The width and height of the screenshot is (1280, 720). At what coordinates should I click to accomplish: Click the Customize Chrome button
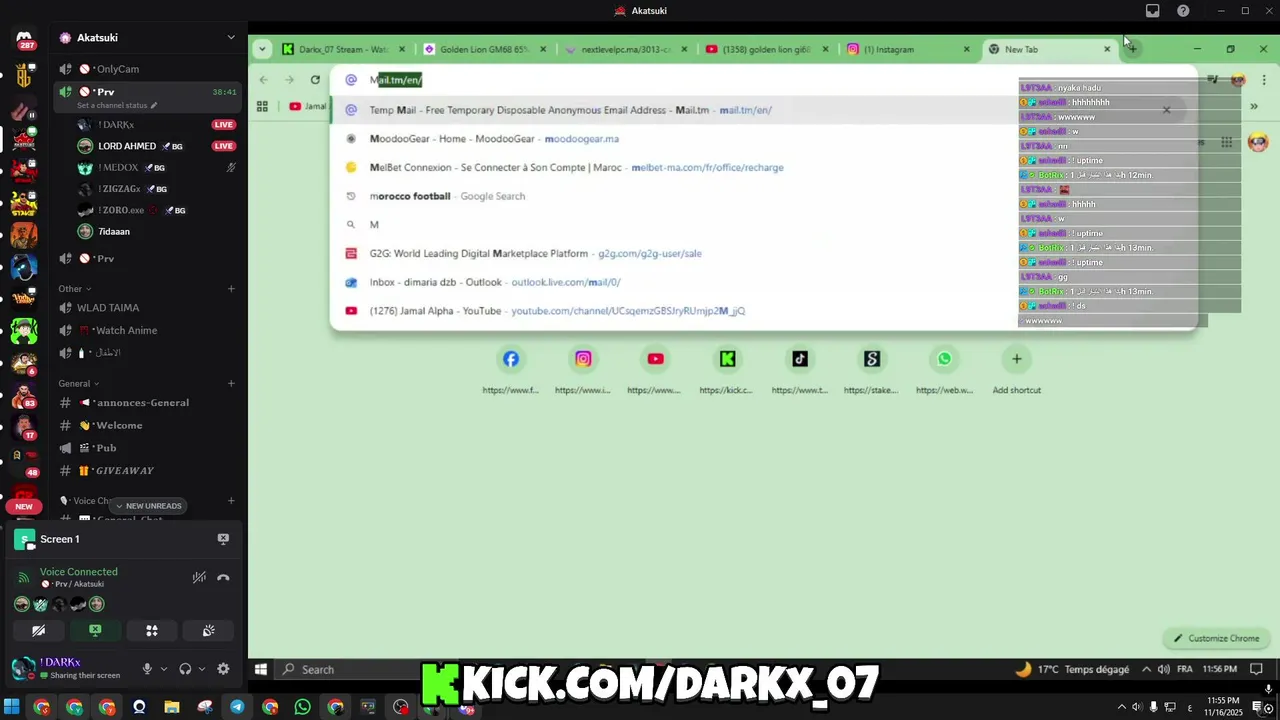(1217, 638)
